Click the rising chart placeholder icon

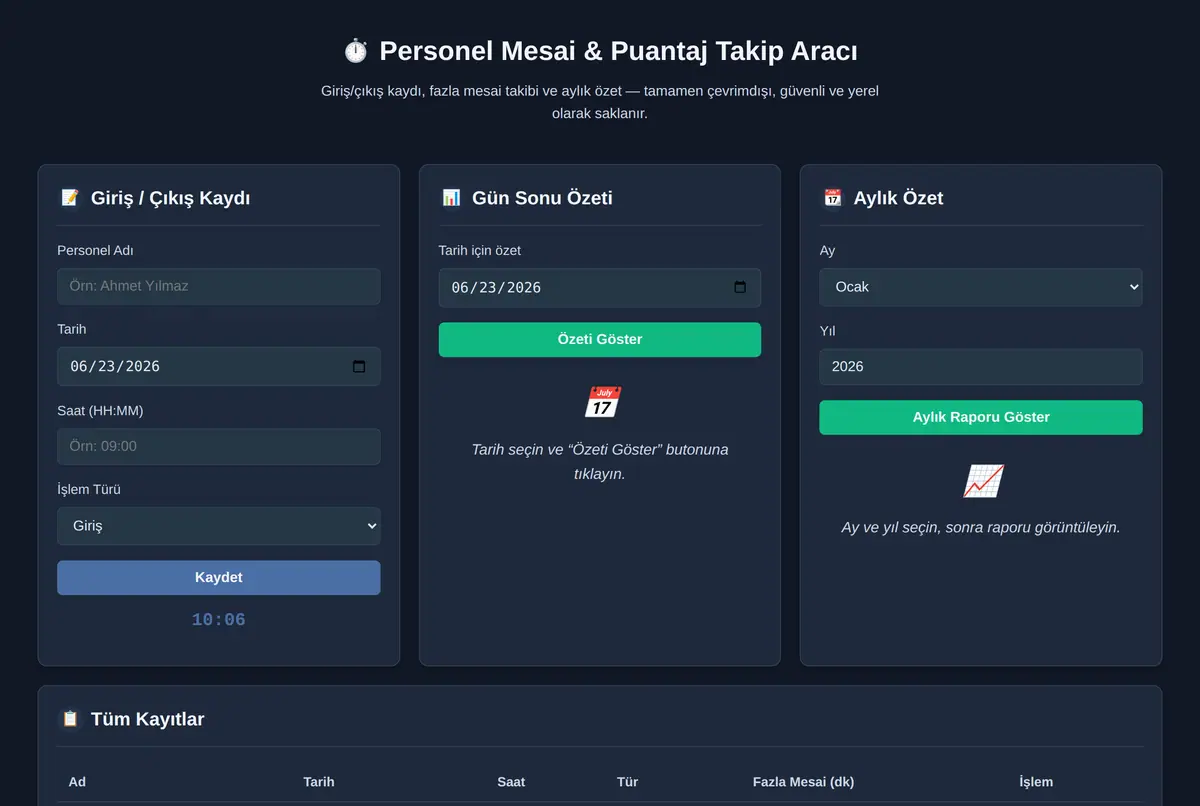coord(982,481)
